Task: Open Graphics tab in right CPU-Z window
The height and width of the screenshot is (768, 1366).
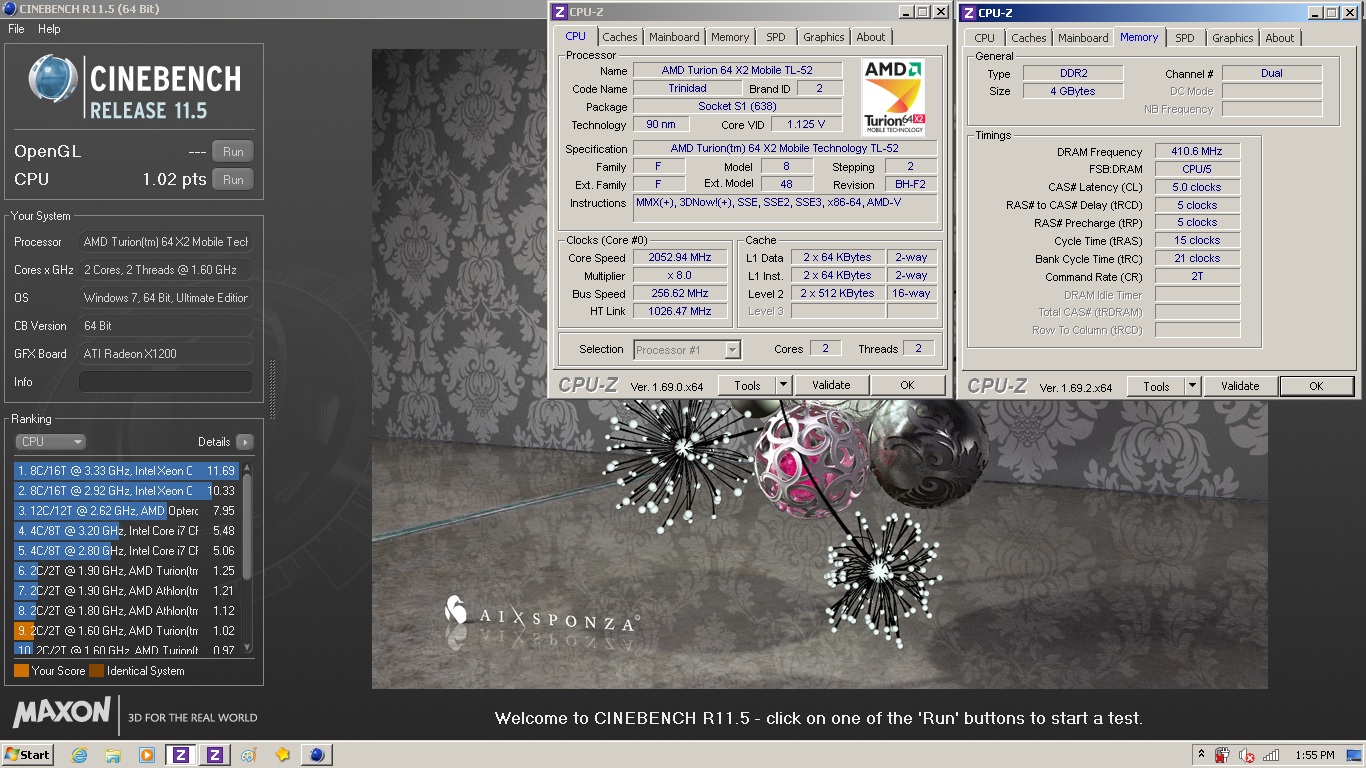Action: point(1233,38)
